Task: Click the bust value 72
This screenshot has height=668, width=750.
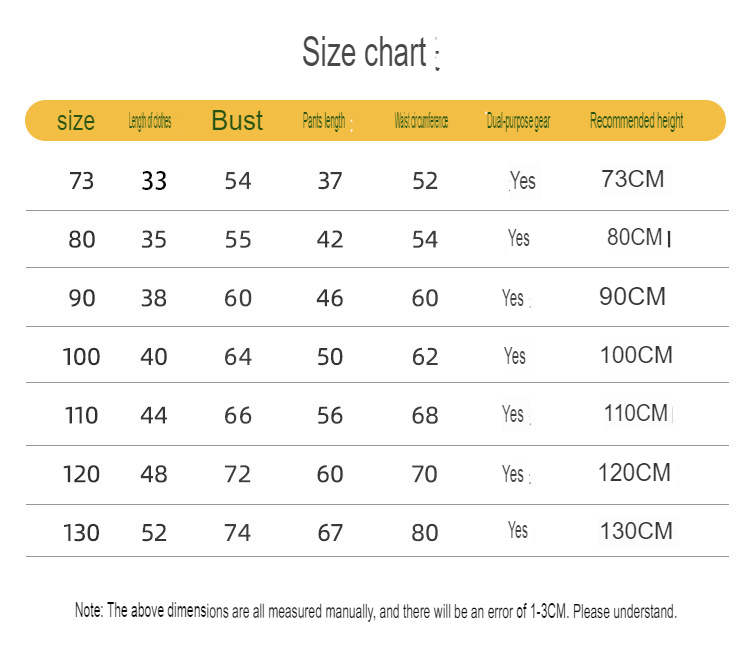Action: click(238, 474)
